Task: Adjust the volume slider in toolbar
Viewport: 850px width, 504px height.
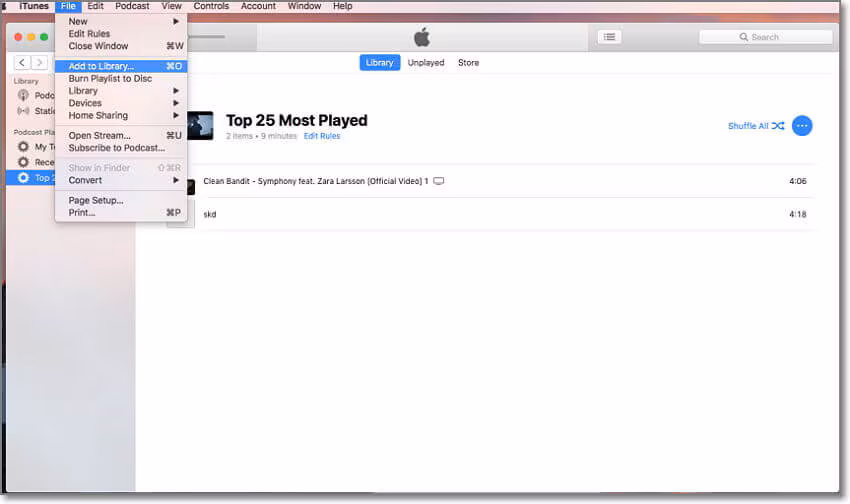Action: [x=206, y=37]
